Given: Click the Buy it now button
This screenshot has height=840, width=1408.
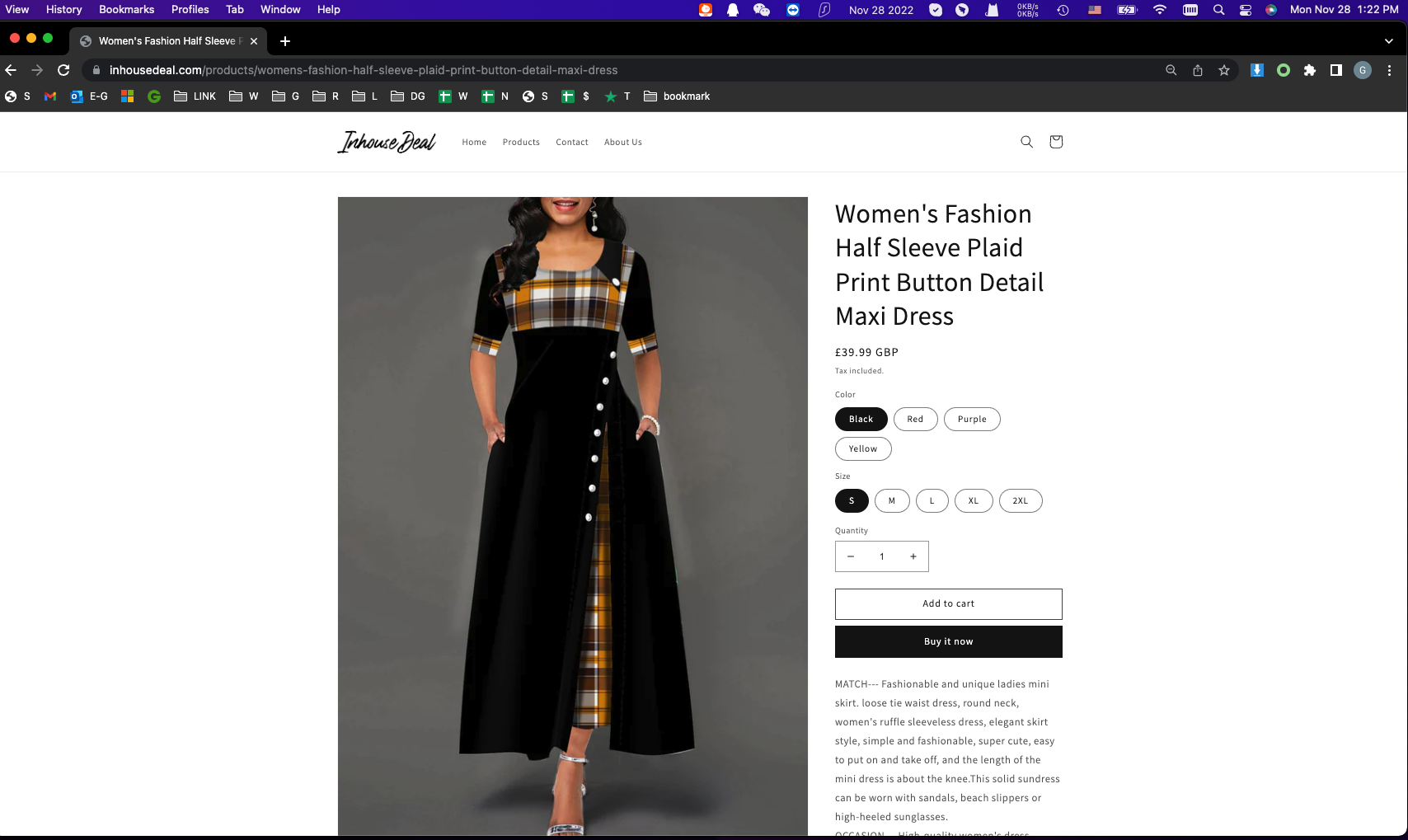Looking at the screenshot, I should (949, 642).
